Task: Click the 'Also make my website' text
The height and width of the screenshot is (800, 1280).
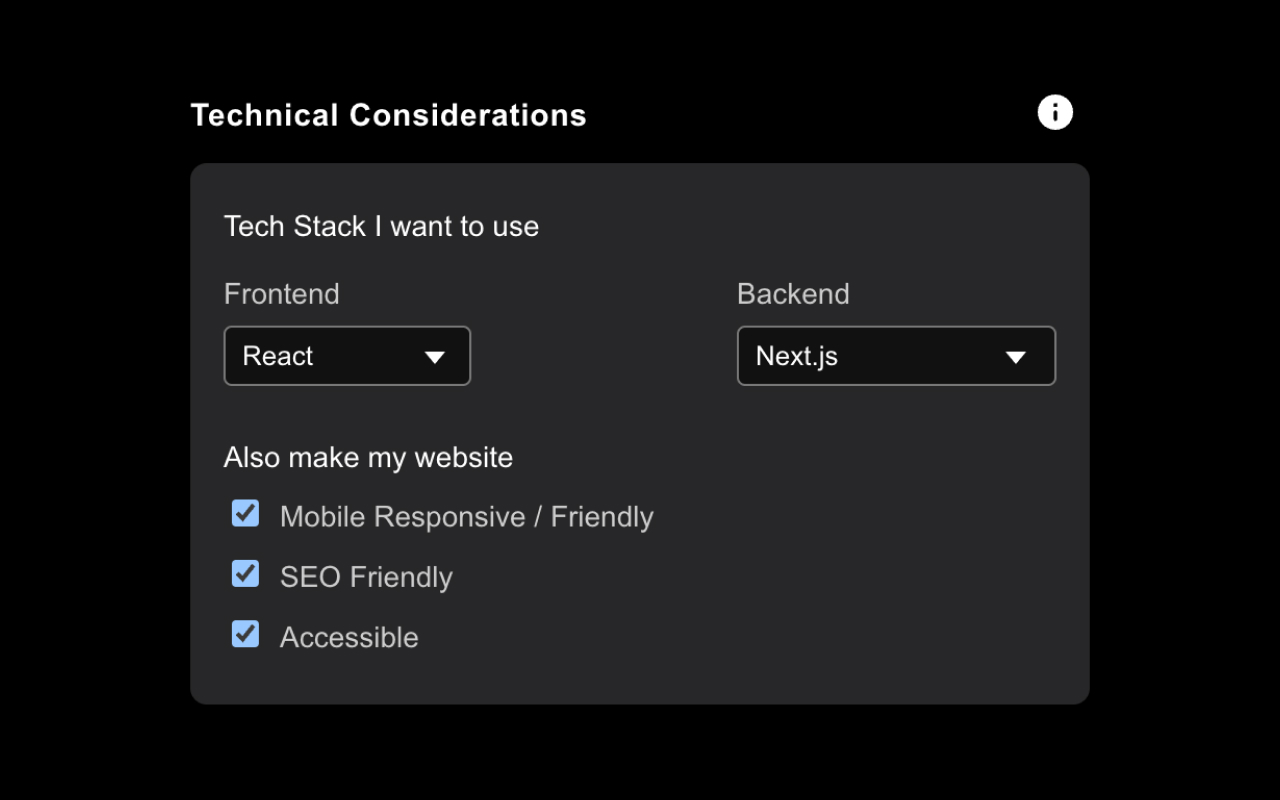Action: pos(368,457)
